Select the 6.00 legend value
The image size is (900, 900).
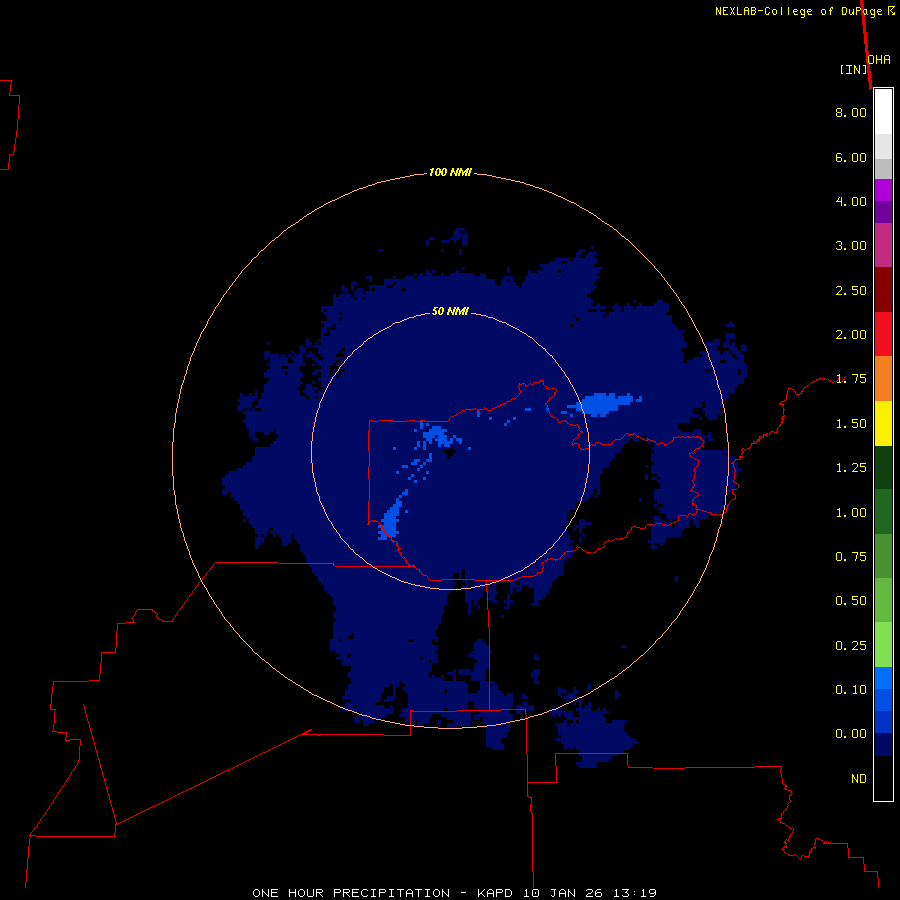click(851, 157)
